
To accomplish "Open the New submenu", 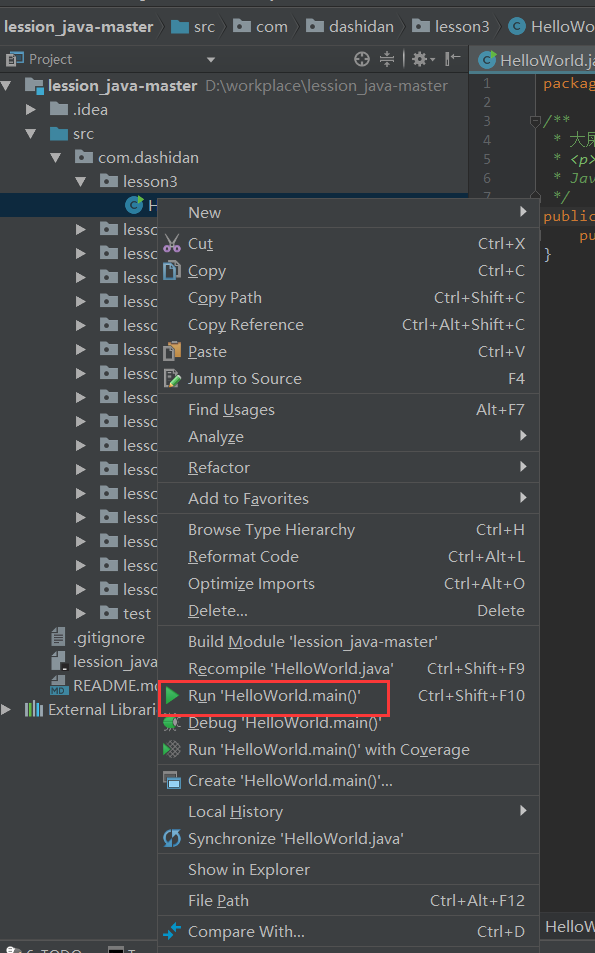I will coord(348,213).
